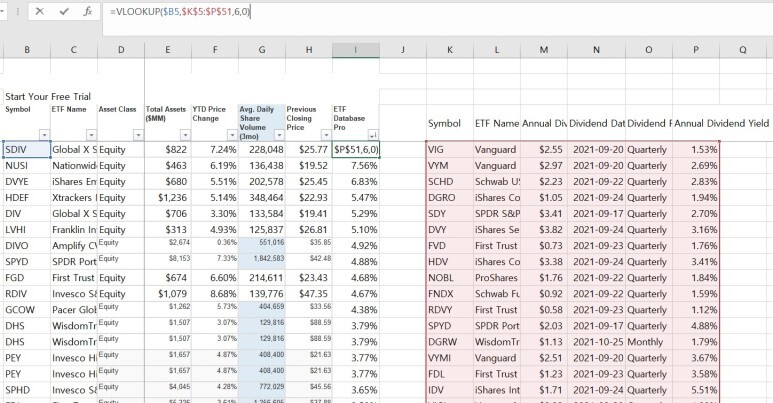Select the LVHI symbol cell
This screenshot has height=403, width=773.
coord(27,230)
